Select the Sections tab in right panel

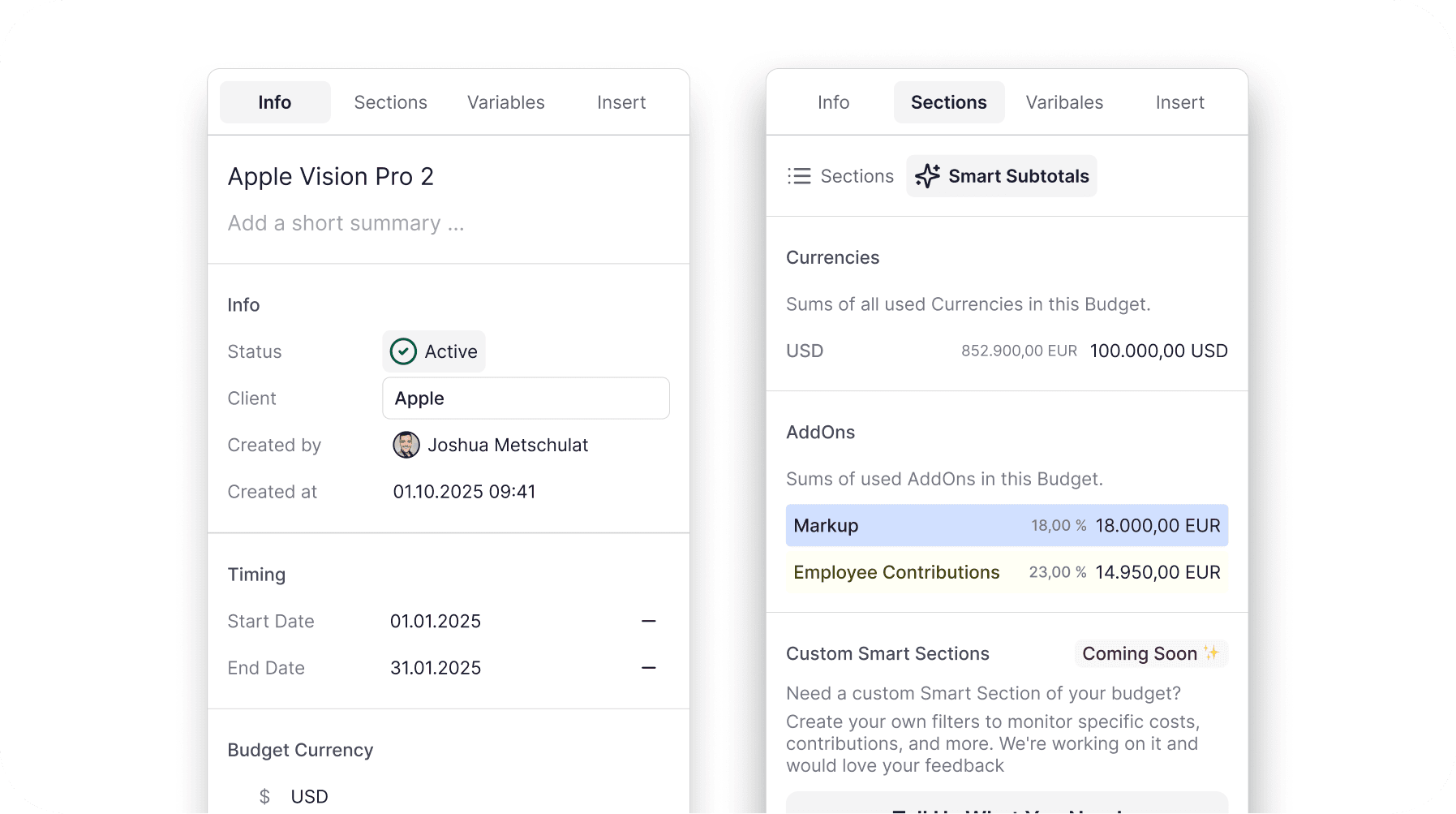click(949, 102)
